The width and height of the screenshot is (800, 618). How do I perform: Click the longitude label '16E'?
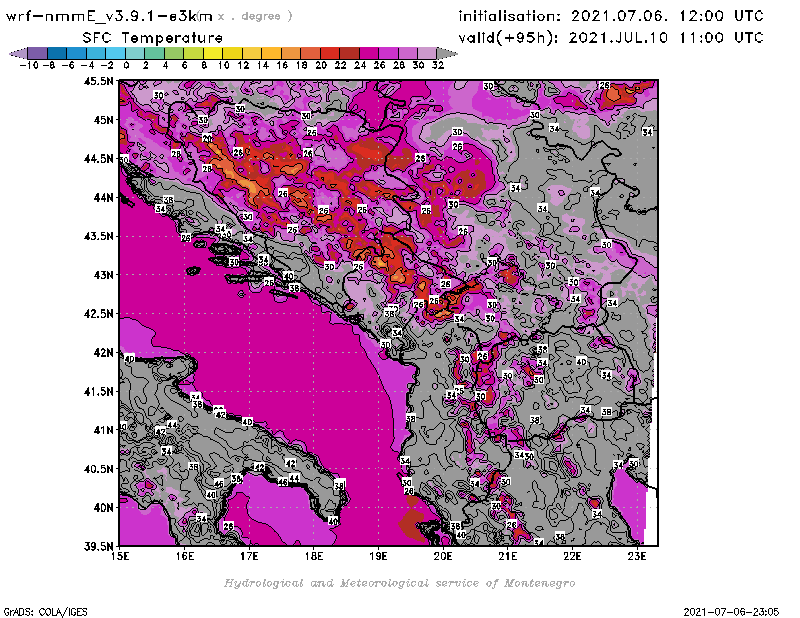click(x=185, y=556)
